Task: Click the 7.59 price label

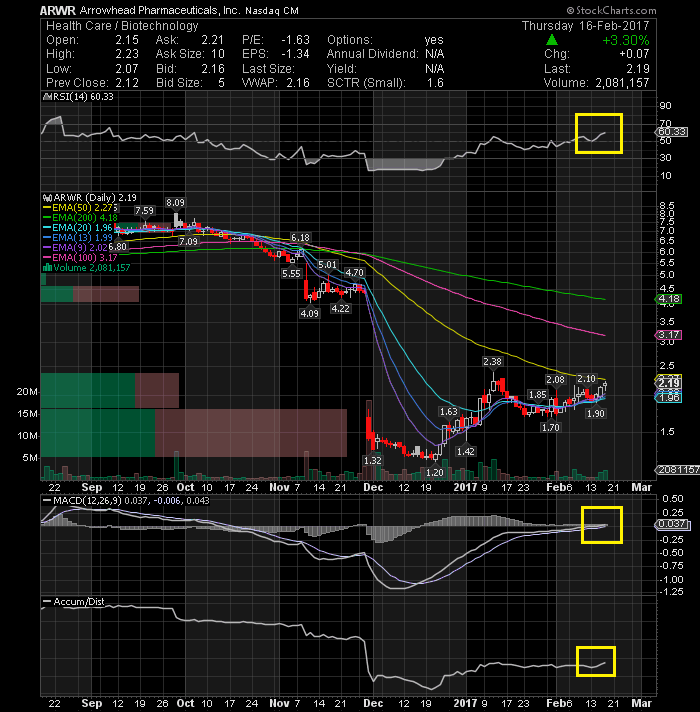Action: pyautogui.click(x=144, y=211)
